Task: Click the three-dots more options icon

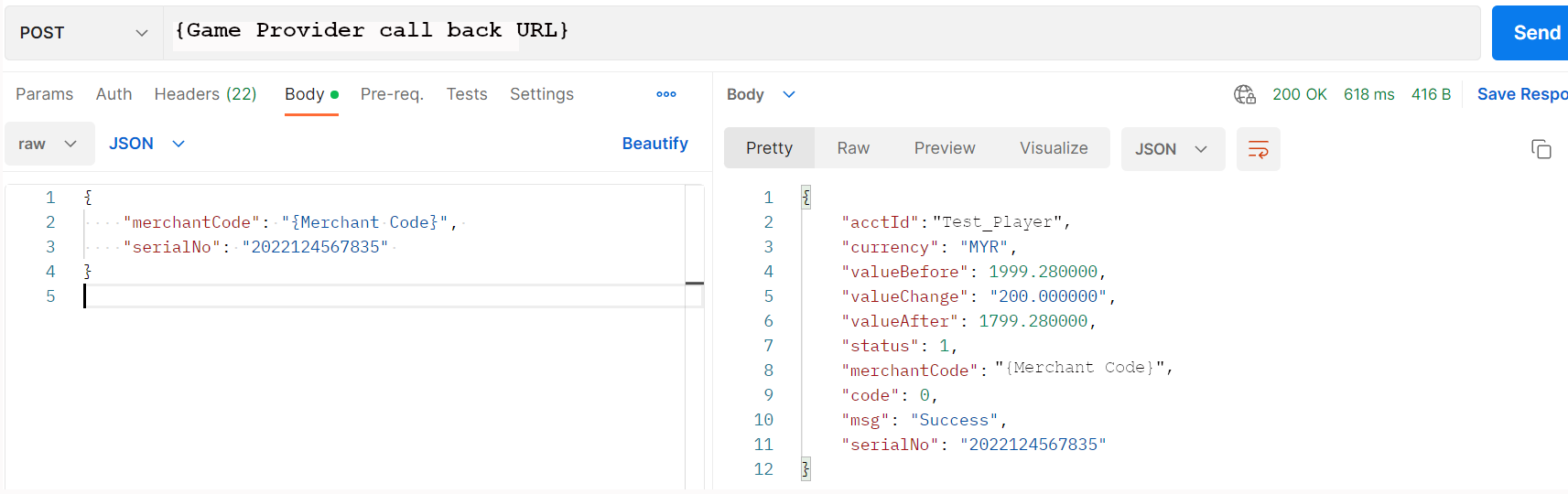Action: (x=666, y=94)
